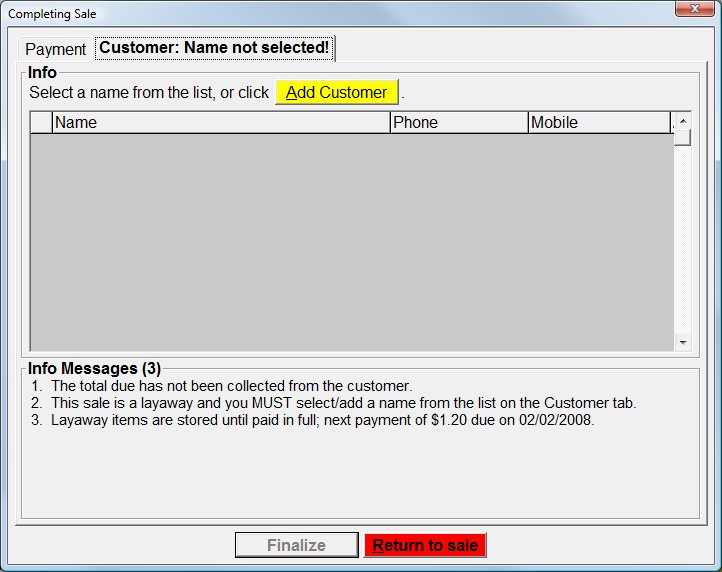Click the yellow Add Customer button

337,93
